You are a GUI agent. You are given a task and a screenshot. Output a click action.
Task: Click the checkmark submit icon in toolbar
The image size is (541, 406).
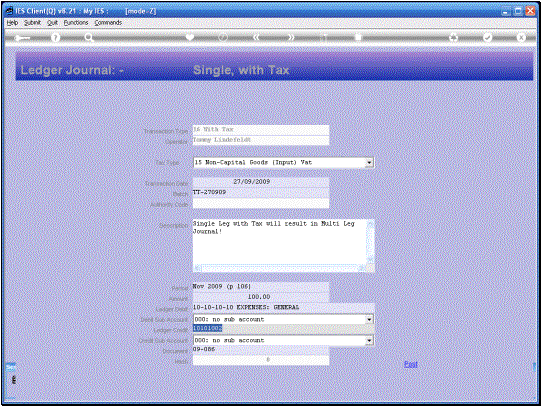(487, 37)
